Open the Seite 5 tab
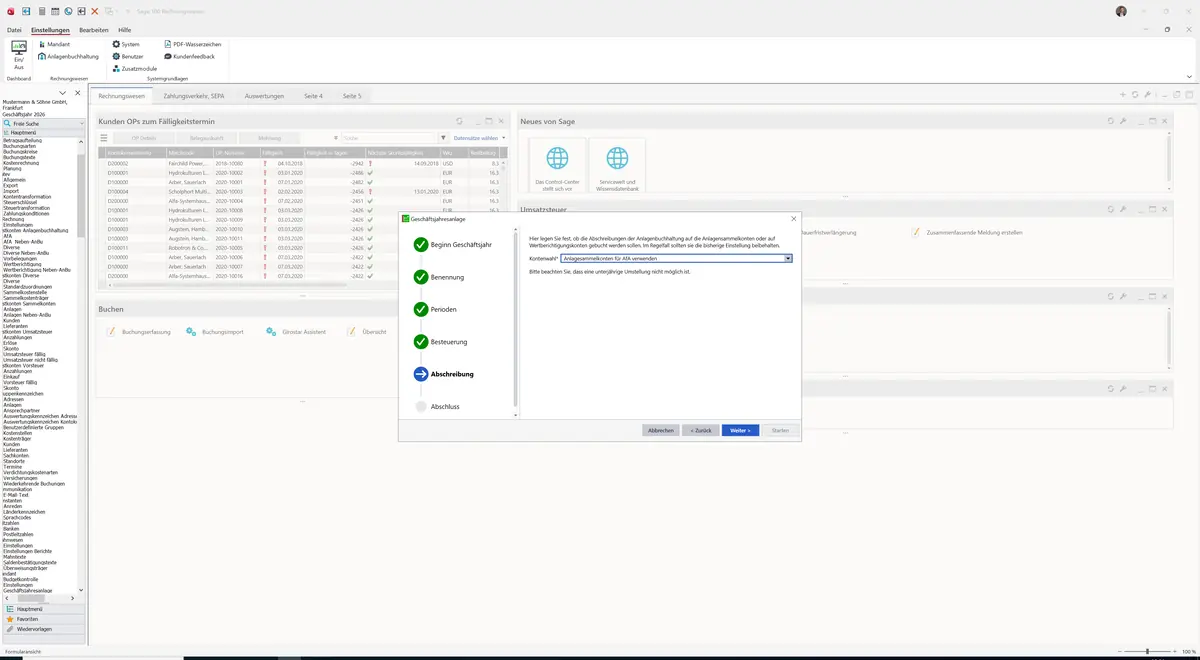 coord(352,96)
